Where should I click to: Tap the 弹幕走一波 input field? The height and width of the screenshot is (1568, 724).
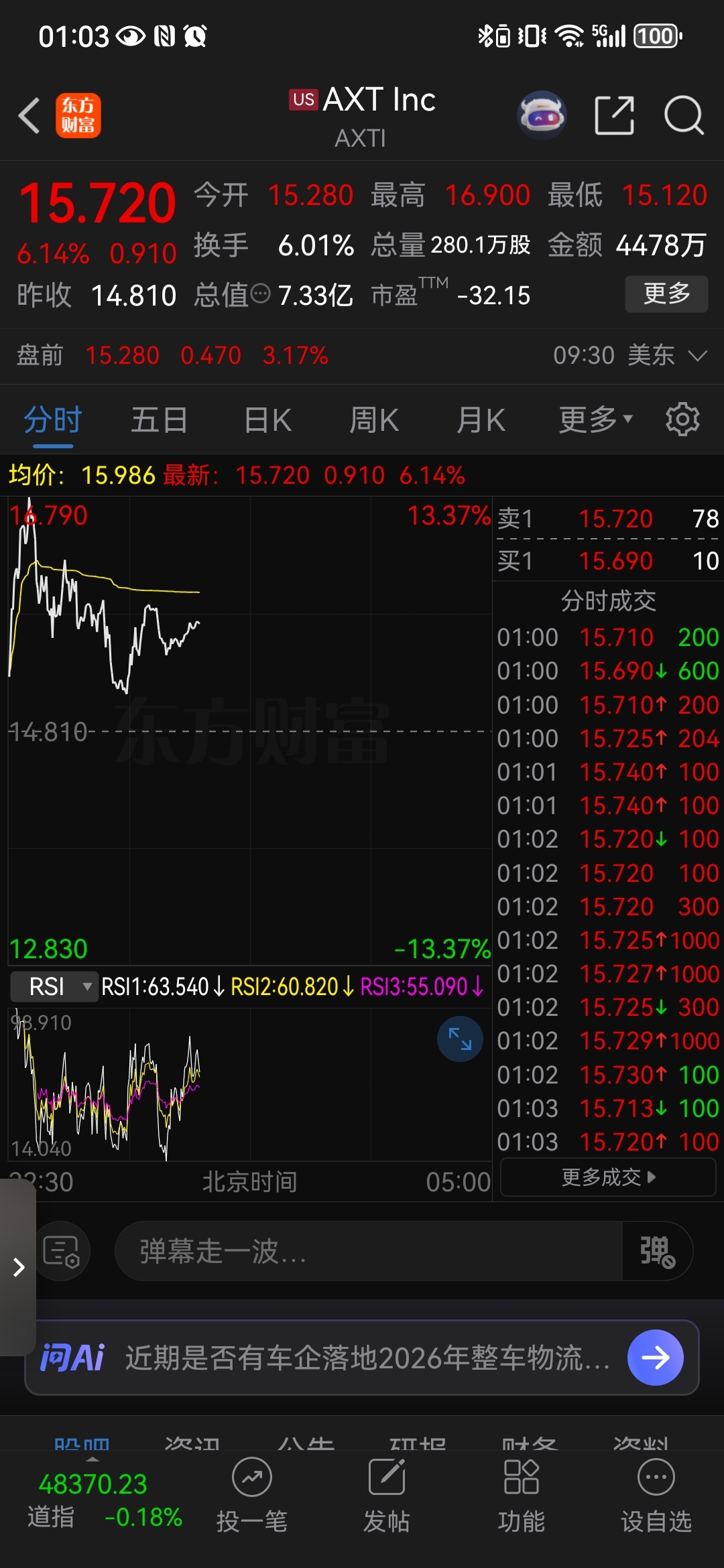point(369,1251)
